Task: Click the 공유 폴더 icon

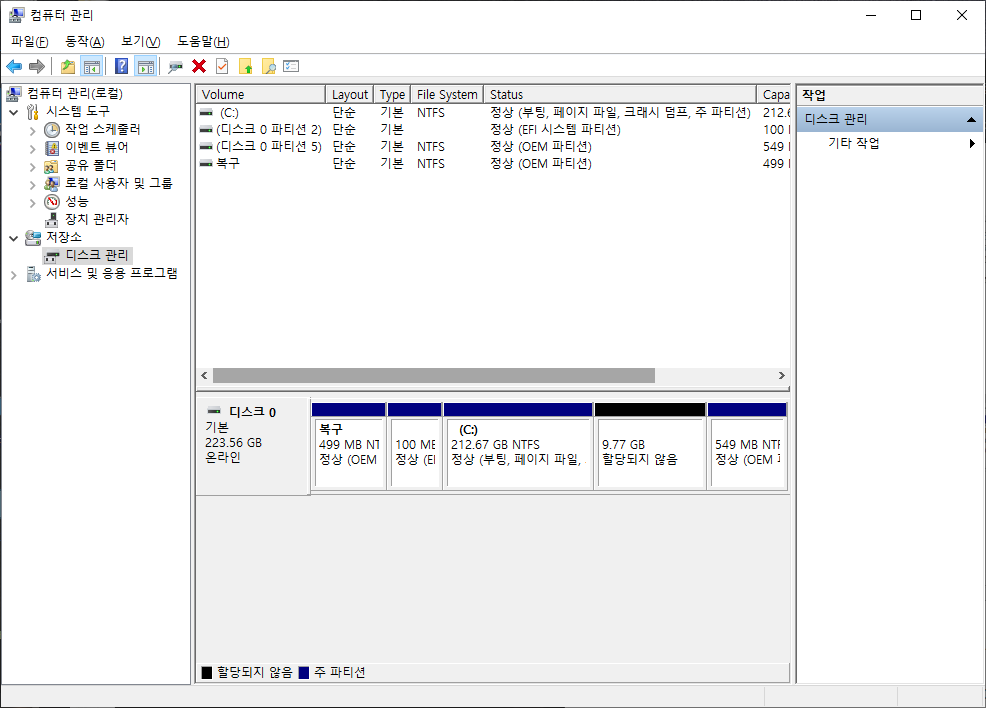Action: point(52,166)
